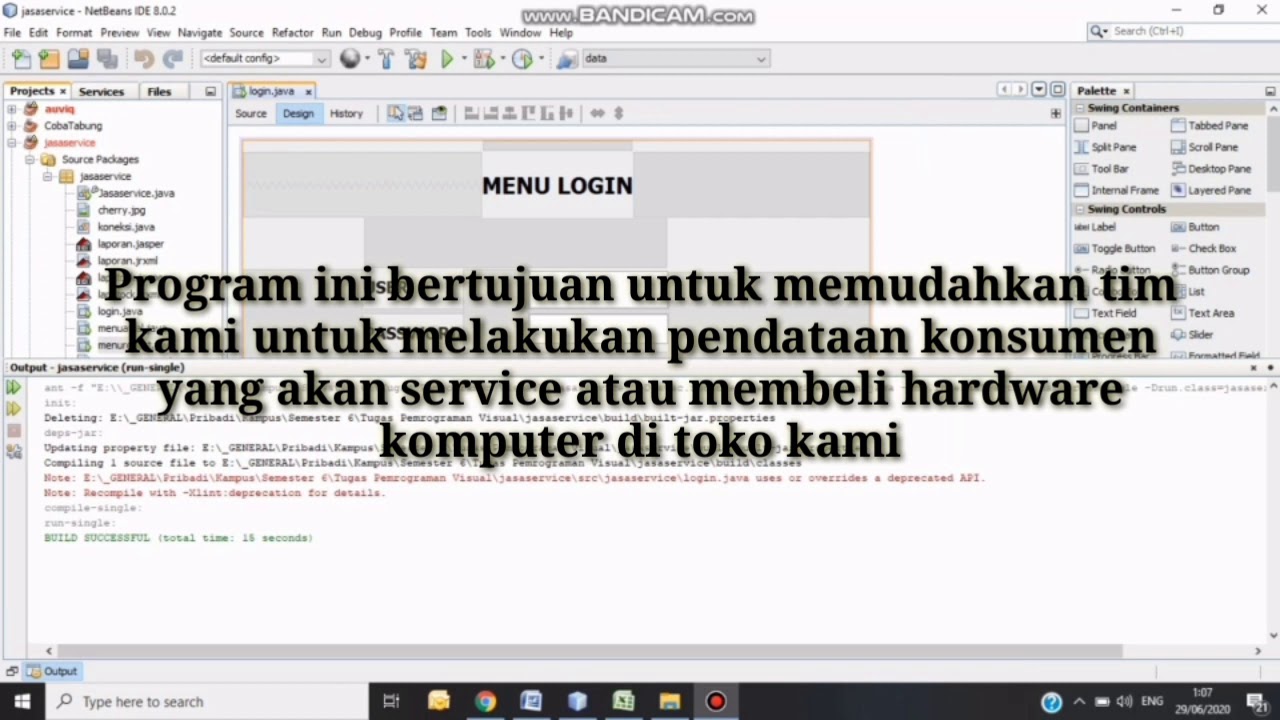
Task: Collapse the jasaservice project node
Action: point(12,143)
